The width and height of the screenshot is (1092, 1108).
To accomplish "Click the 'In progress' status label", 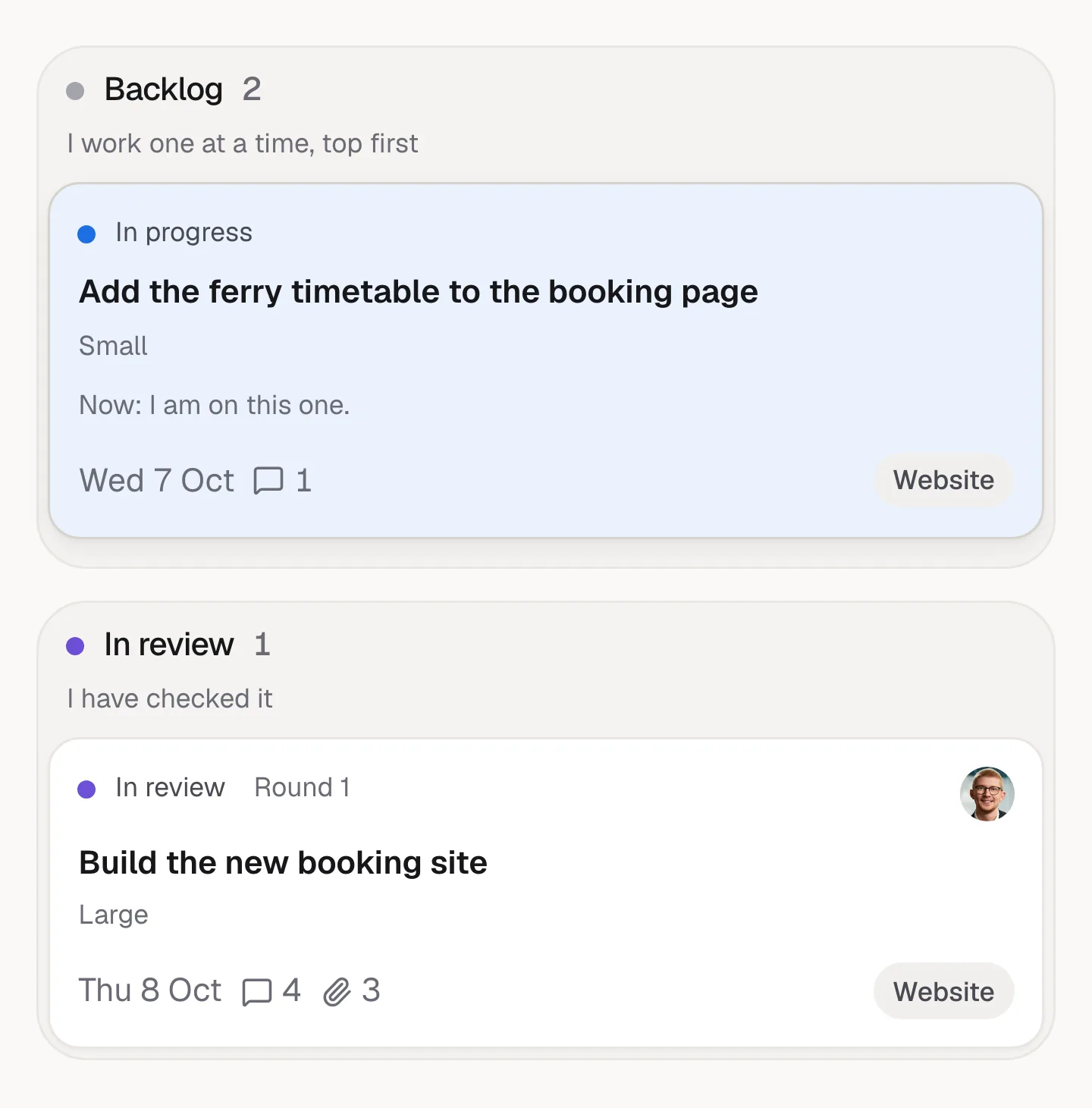I will (184, 233).
